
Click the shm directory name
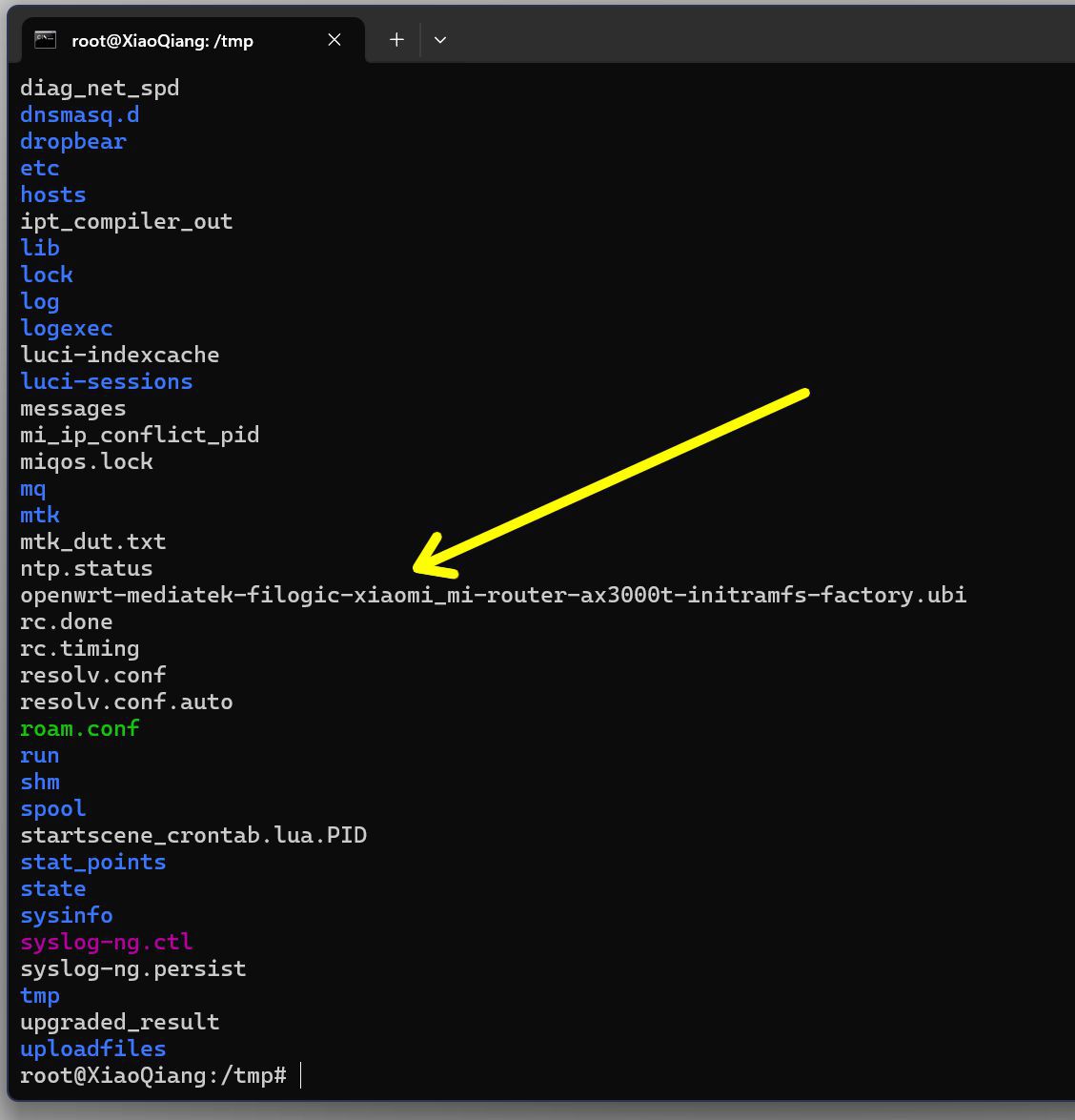click(x=39, y=783)
